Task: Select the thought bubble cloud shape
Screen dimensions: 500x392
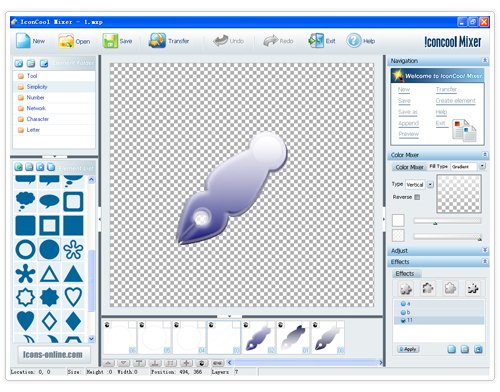Action: tap(25, 201)
